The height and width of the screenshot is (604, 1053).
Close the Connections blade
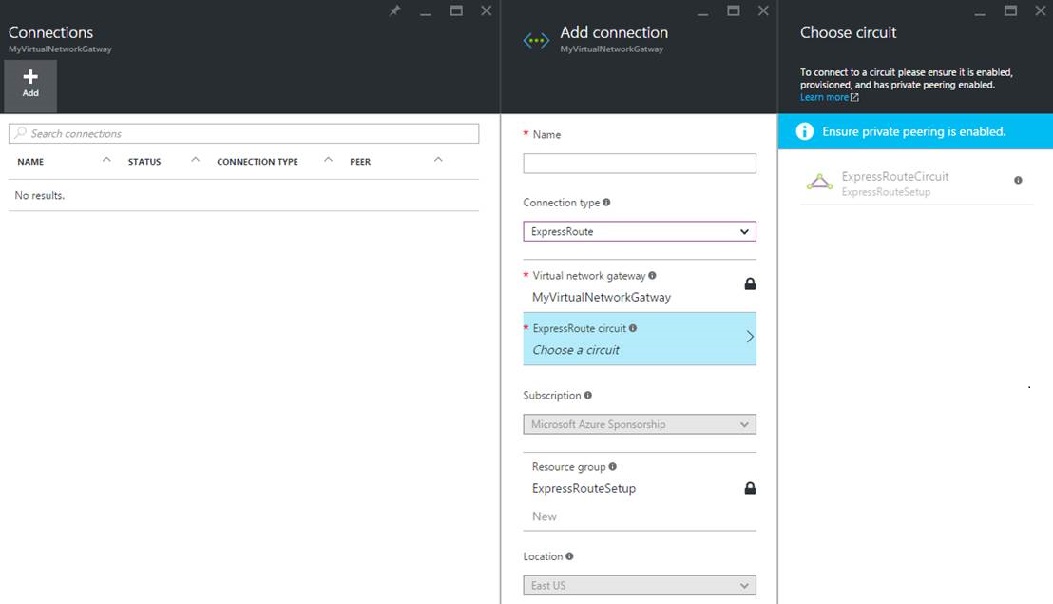pos(486,11)
